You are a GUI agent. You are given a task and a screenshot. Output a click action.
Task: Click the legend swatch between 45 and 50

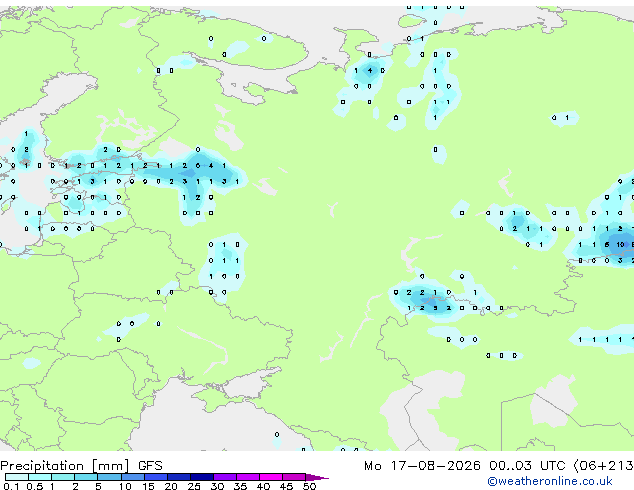(x=294, y=477)
